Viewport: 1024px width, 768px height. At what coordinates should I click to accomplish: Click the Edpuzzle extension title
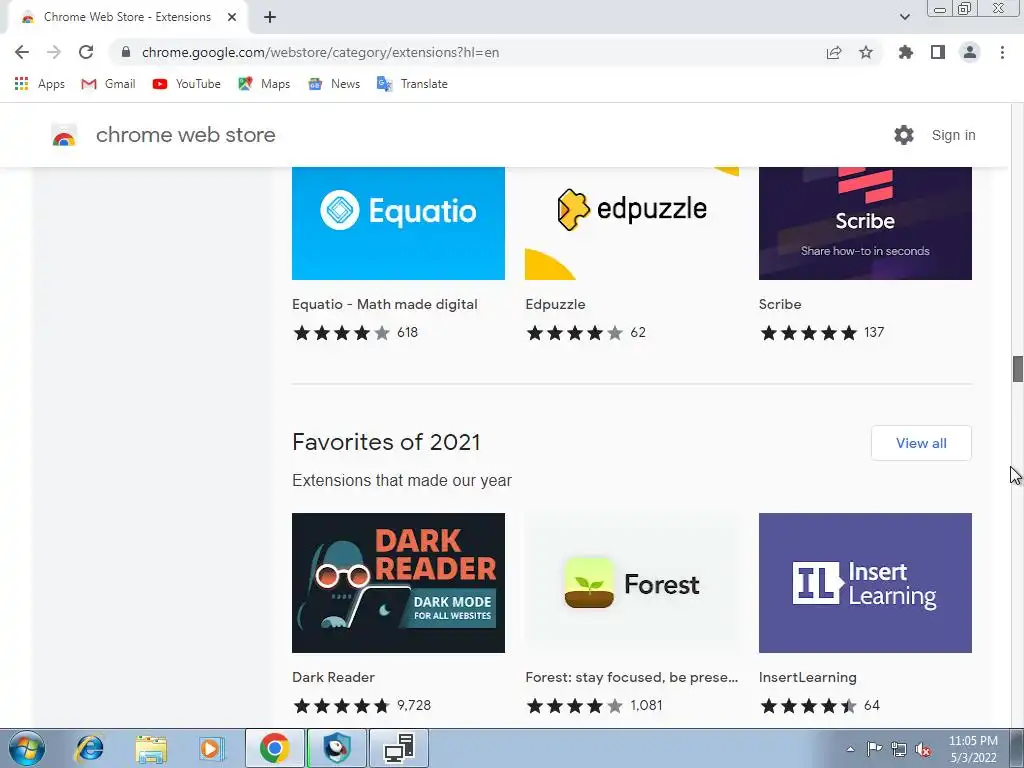(555, 304)
